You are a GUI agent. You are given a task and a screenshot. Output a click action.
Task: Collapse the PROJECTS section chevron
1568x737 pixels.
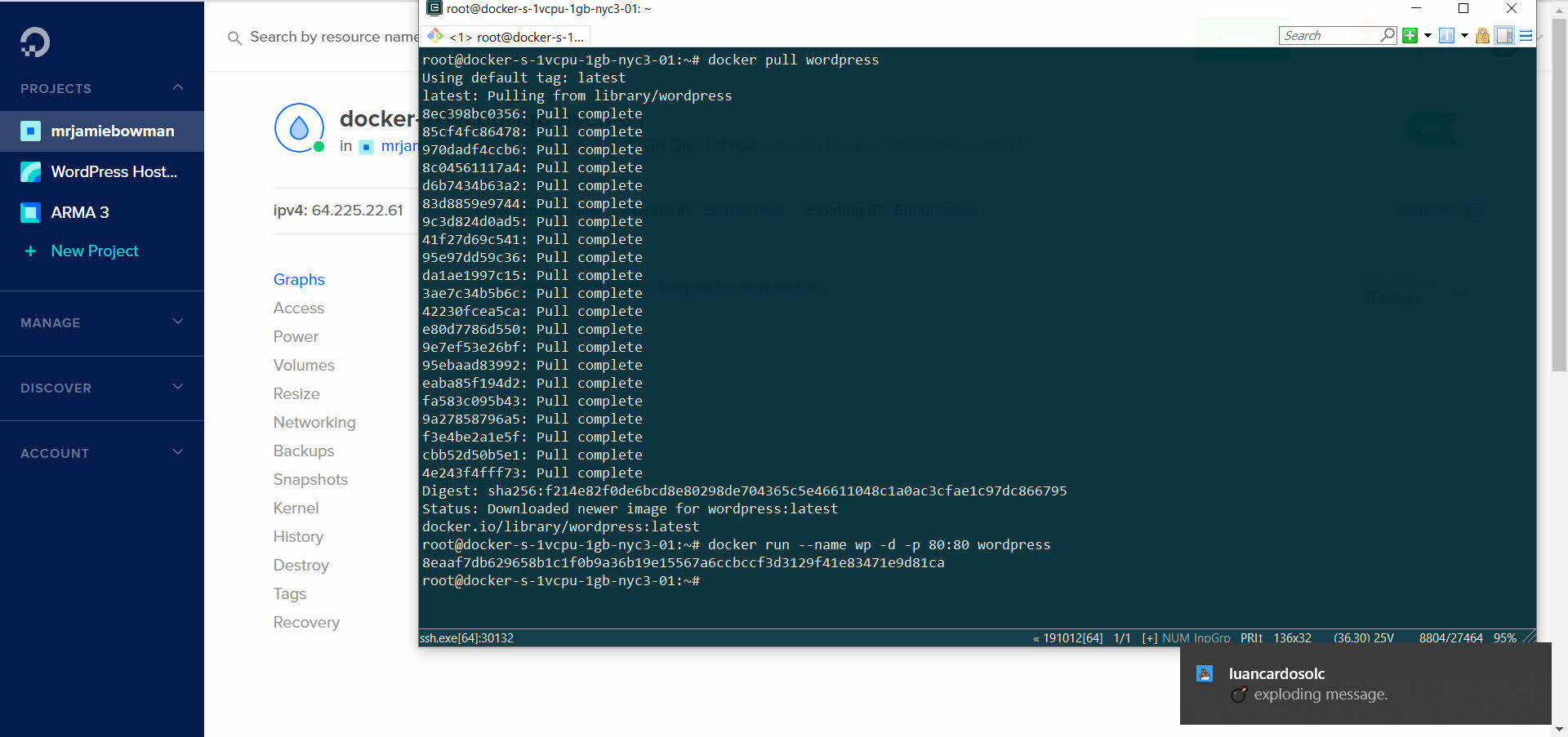[x=178, y=87]
